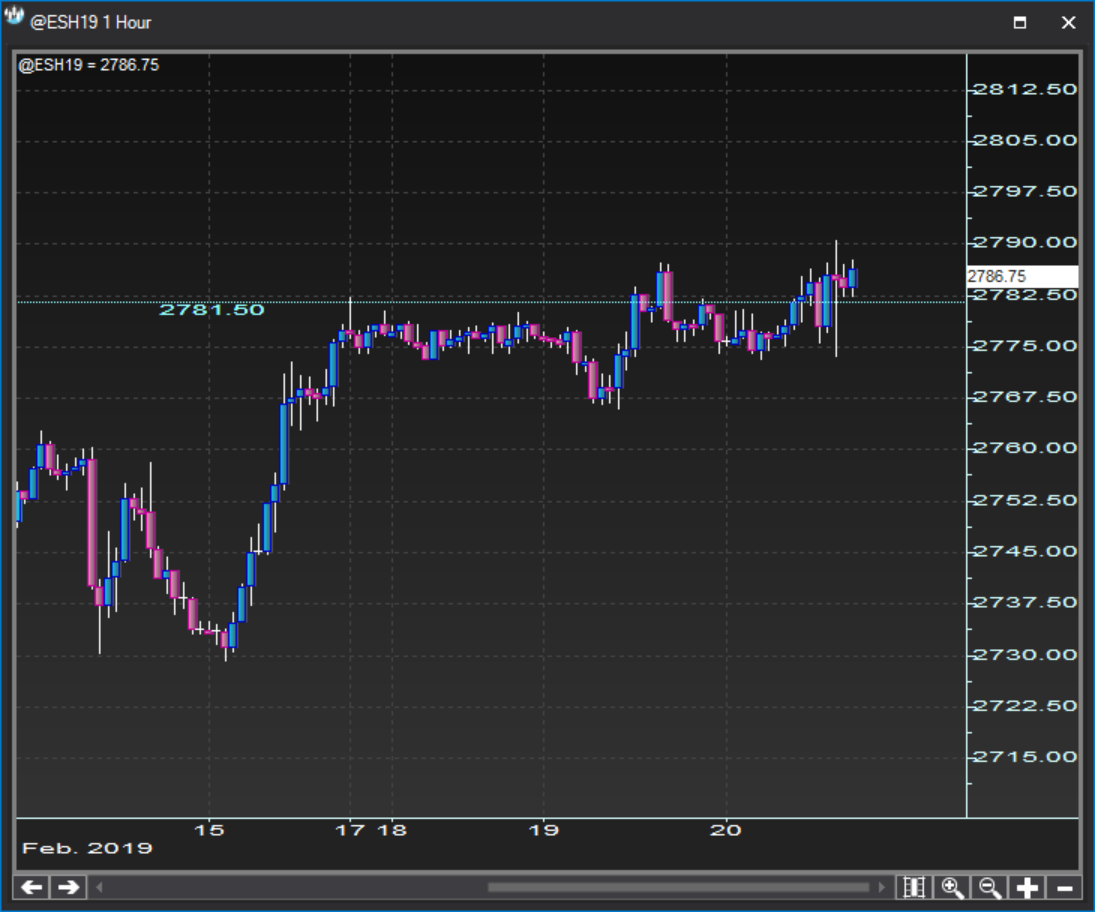The width and height of the screenshot is (1095, 912).
Task: Zoom in with the magnifier plus icon
Action: click(x=952, y=888)
